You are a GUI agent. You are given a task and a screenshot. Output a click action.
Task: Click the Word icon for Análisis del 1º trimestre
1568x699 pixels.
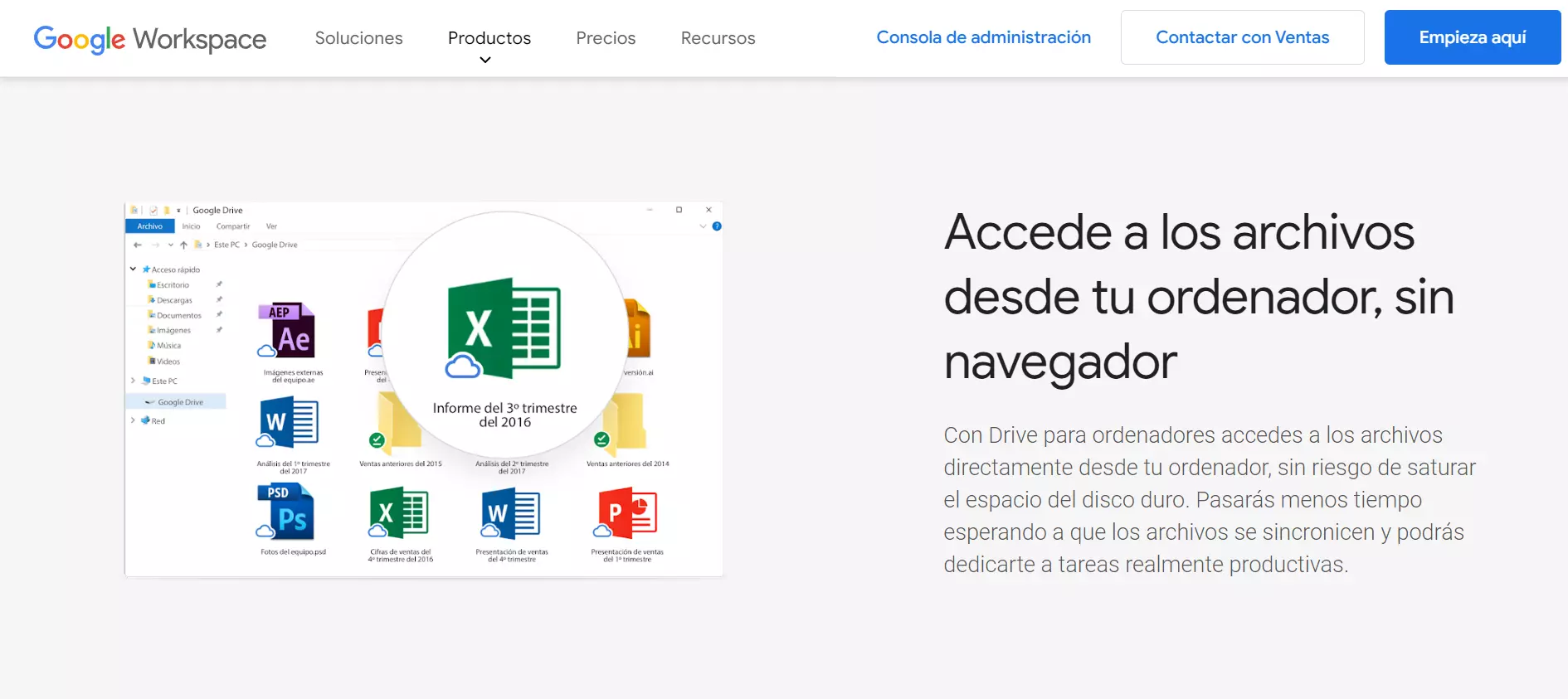(289, 423)
